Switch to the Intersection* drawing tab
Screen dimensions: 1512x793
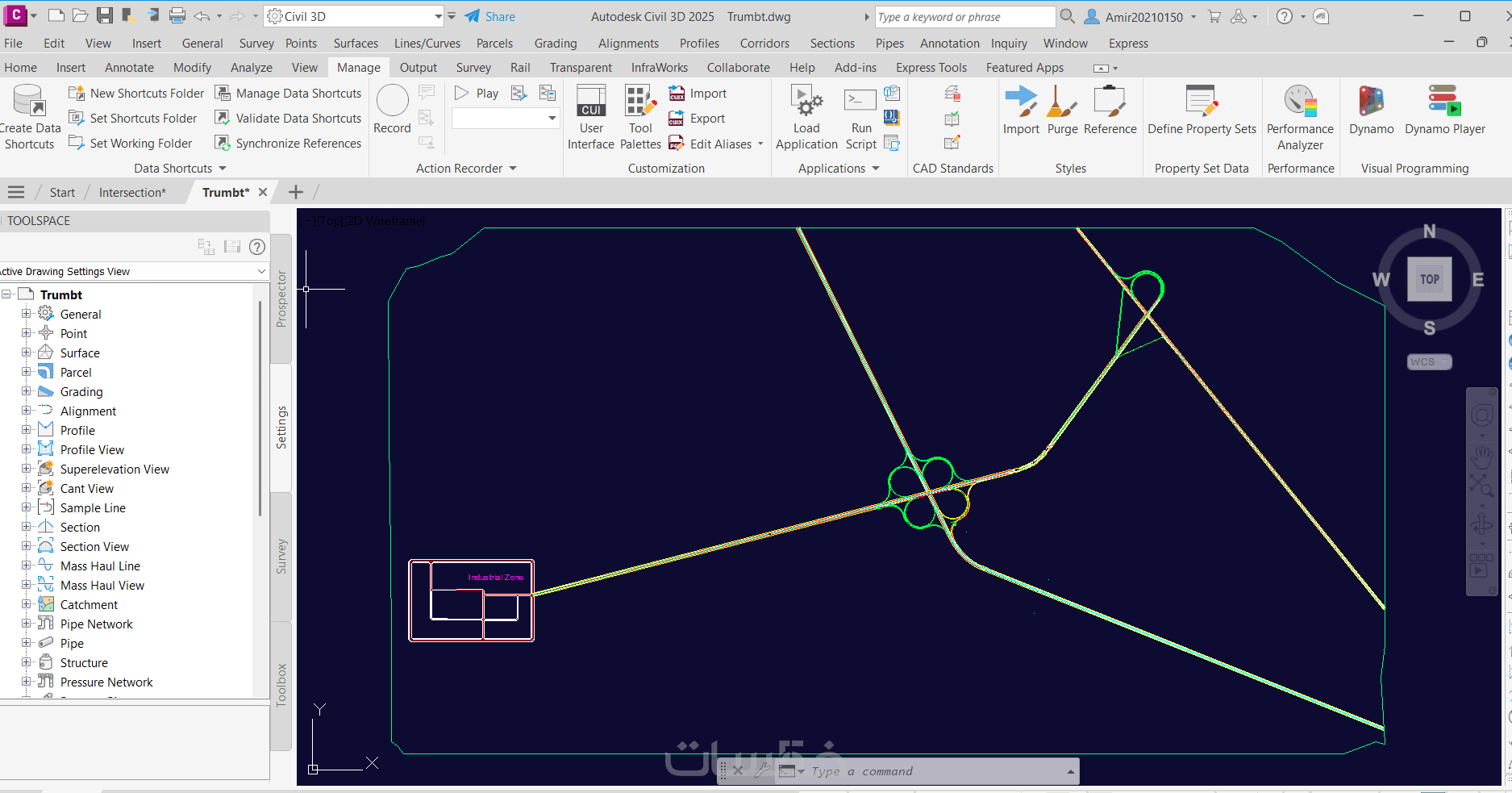132,192
